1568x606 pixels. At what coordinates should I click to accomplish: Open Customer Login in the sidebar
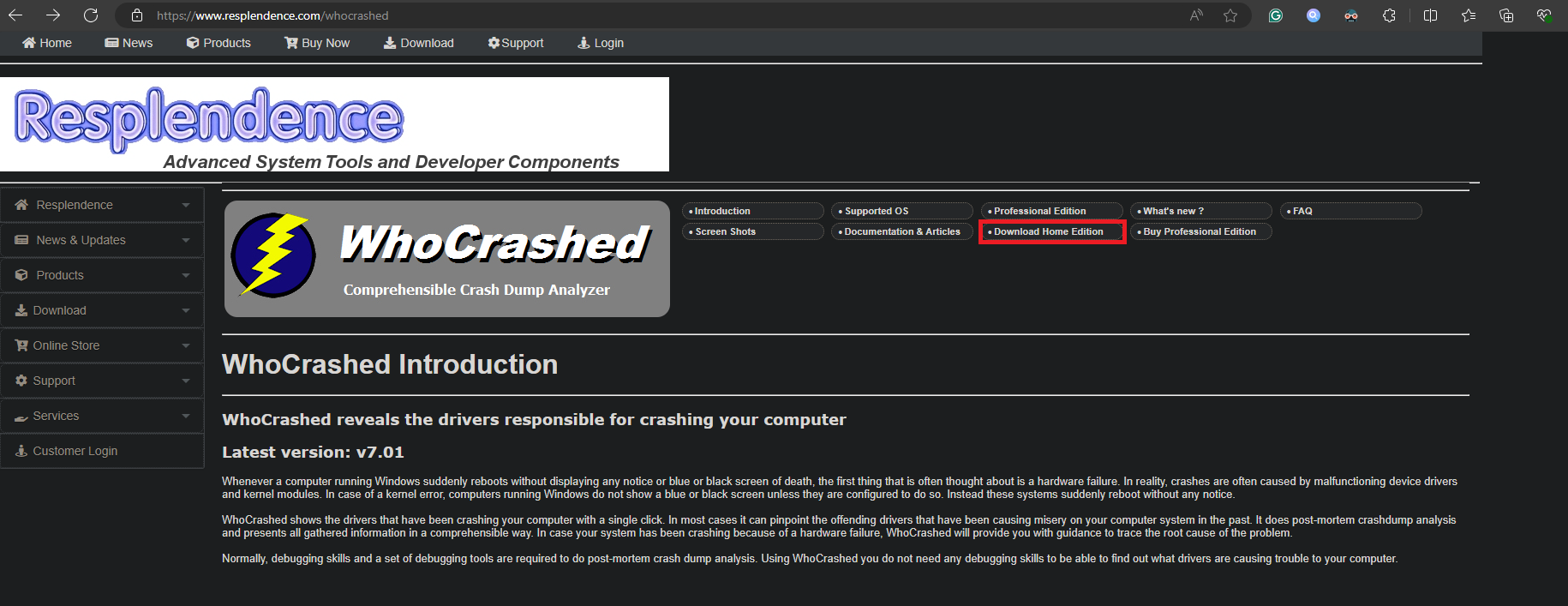click(x=102, y=451)
